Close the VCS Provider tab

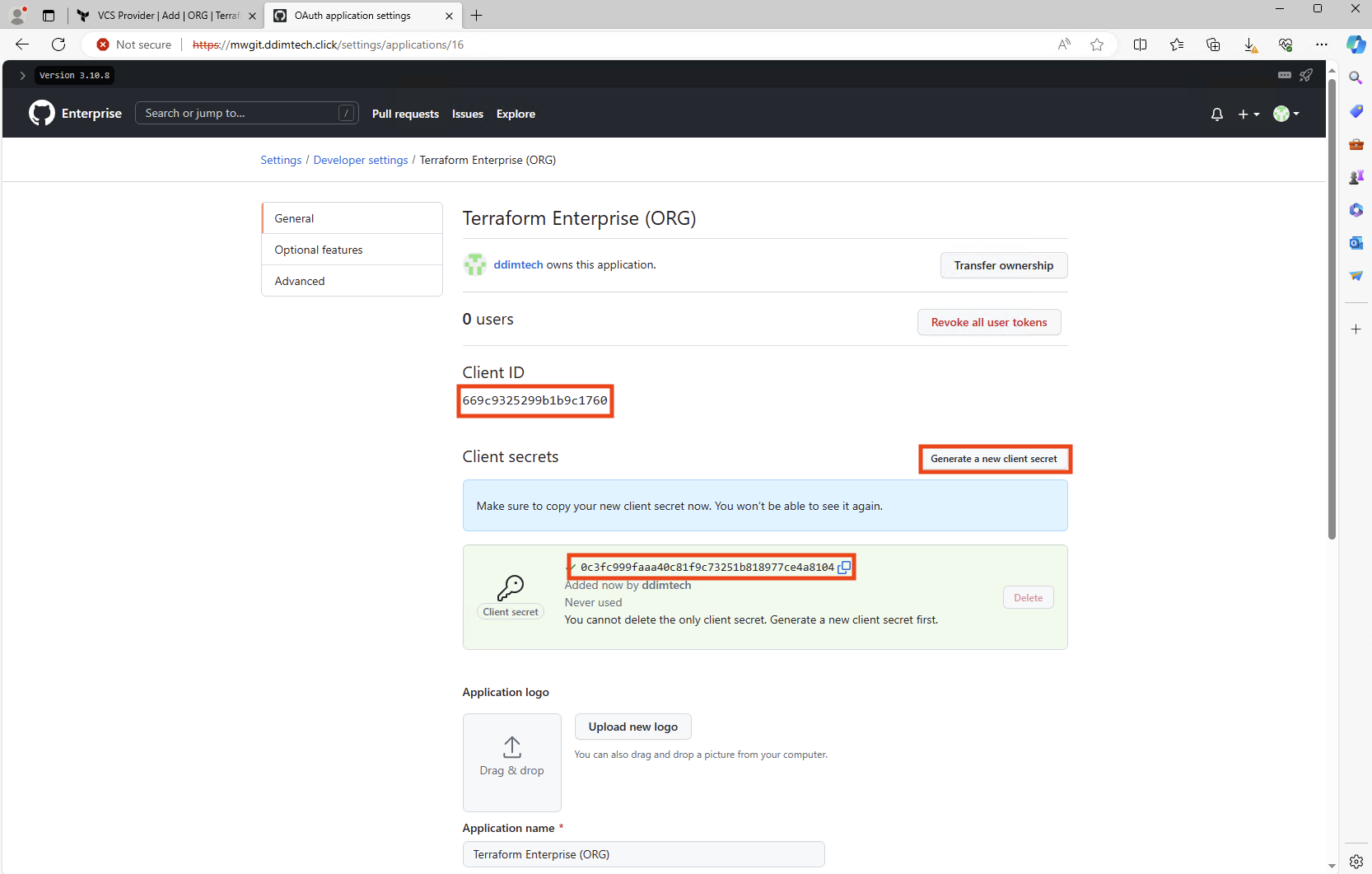(x=252, y=16)
